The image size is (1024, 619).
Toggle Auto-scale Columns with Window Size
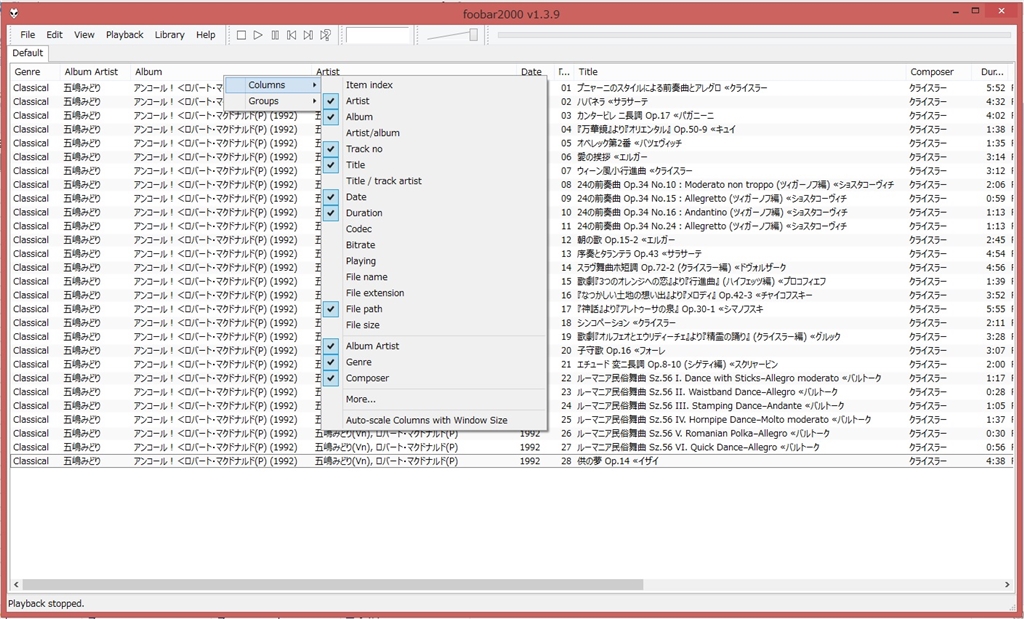click(434, 420)
